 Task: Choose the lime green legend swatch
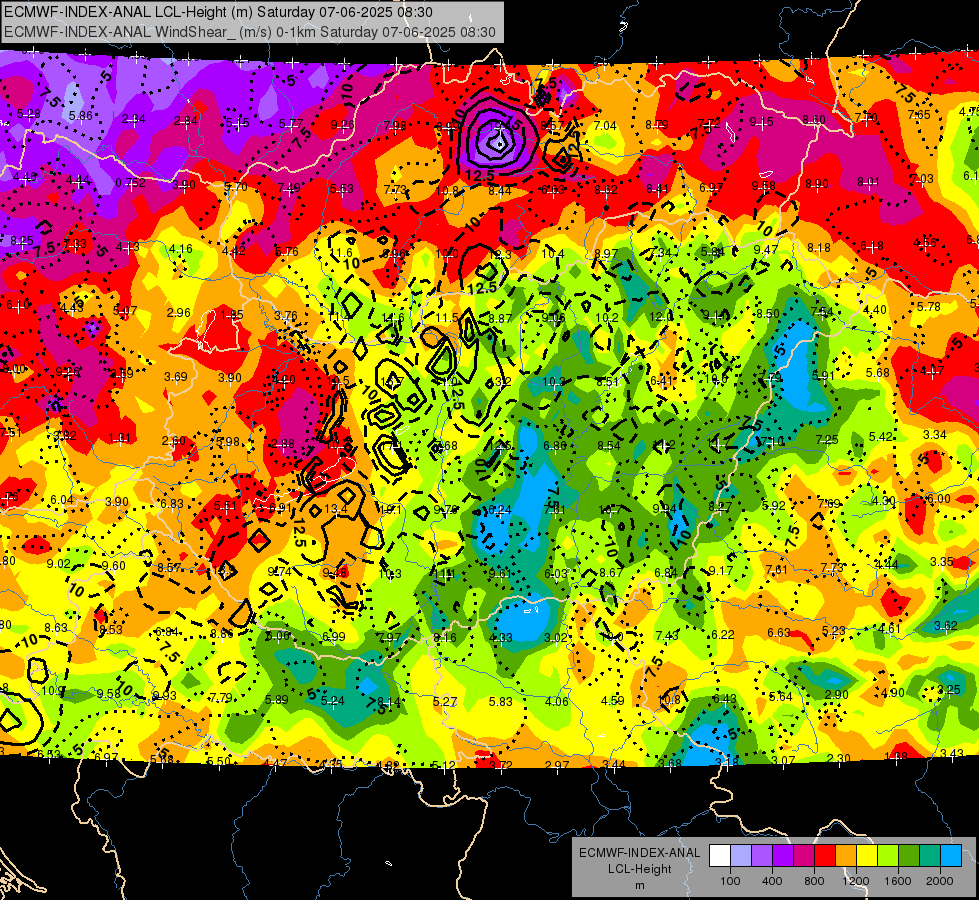coord(888,856)
